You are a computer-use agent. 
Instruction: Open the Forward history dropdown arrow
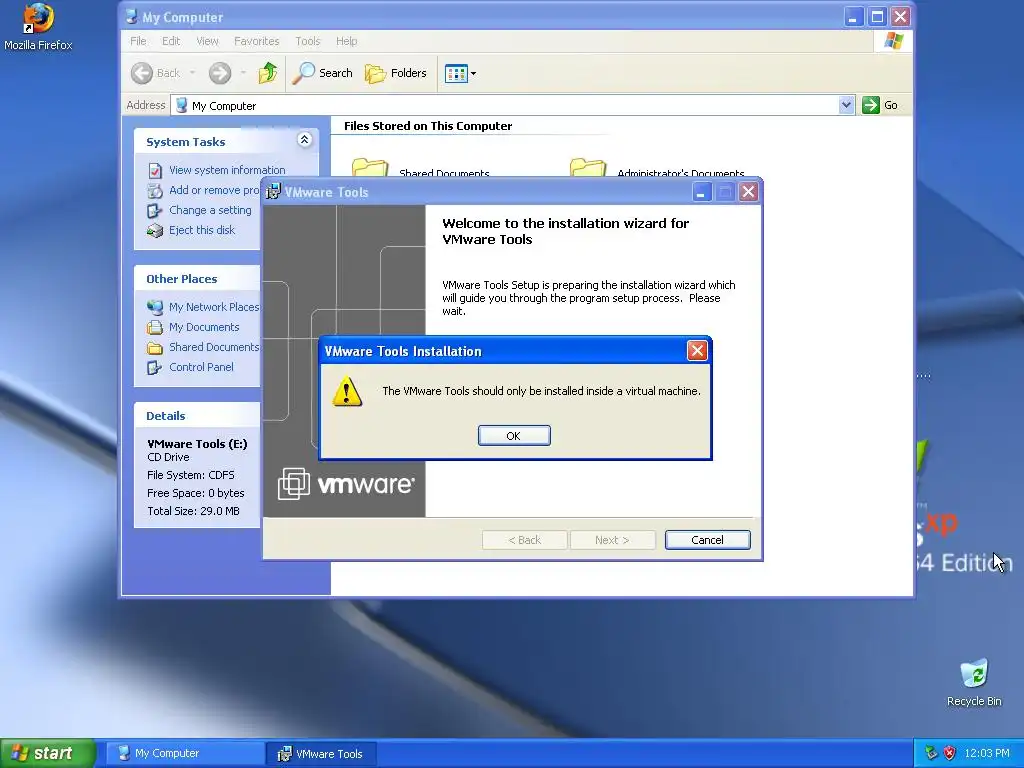243,73
